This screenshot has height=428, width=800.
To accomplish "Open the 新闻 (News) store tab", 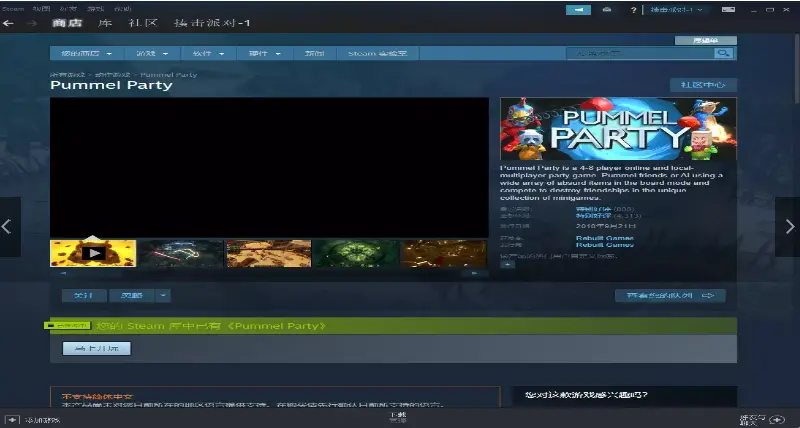I will (x=315, y=54).
